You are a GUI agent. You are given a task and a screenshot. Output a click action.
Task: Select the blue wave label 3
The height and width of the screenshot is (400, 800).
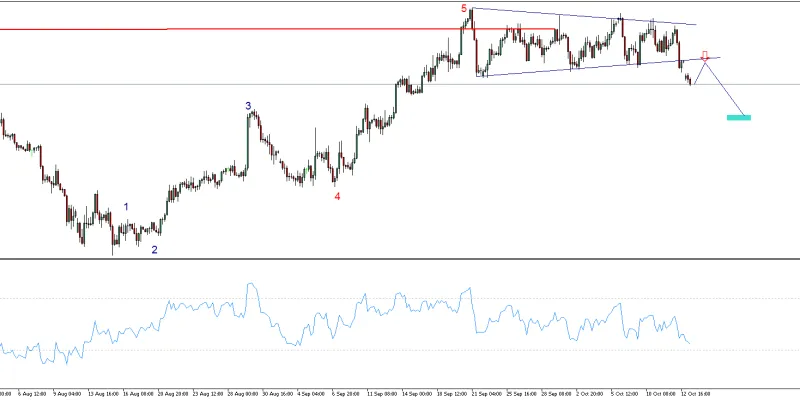[x=248, y=106]
